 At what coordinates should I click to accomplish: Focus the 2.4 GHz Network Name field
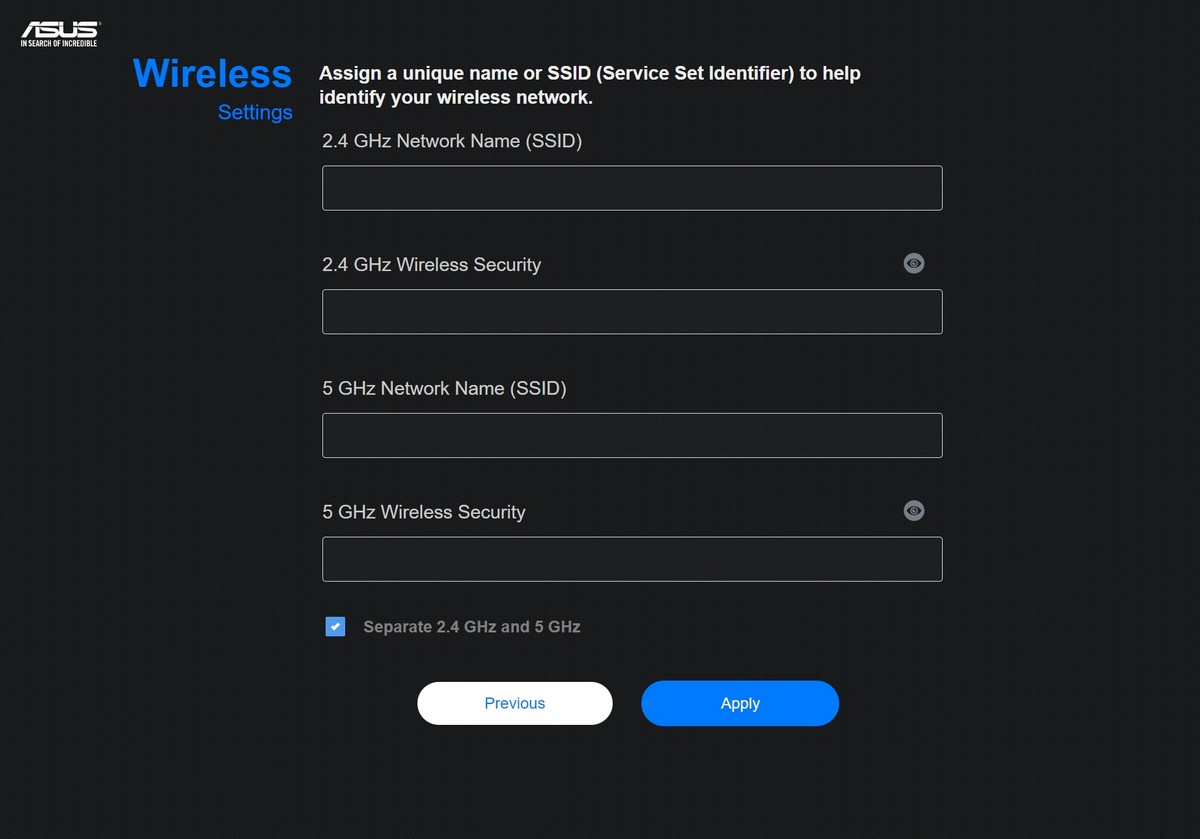(x=632, y=188)
